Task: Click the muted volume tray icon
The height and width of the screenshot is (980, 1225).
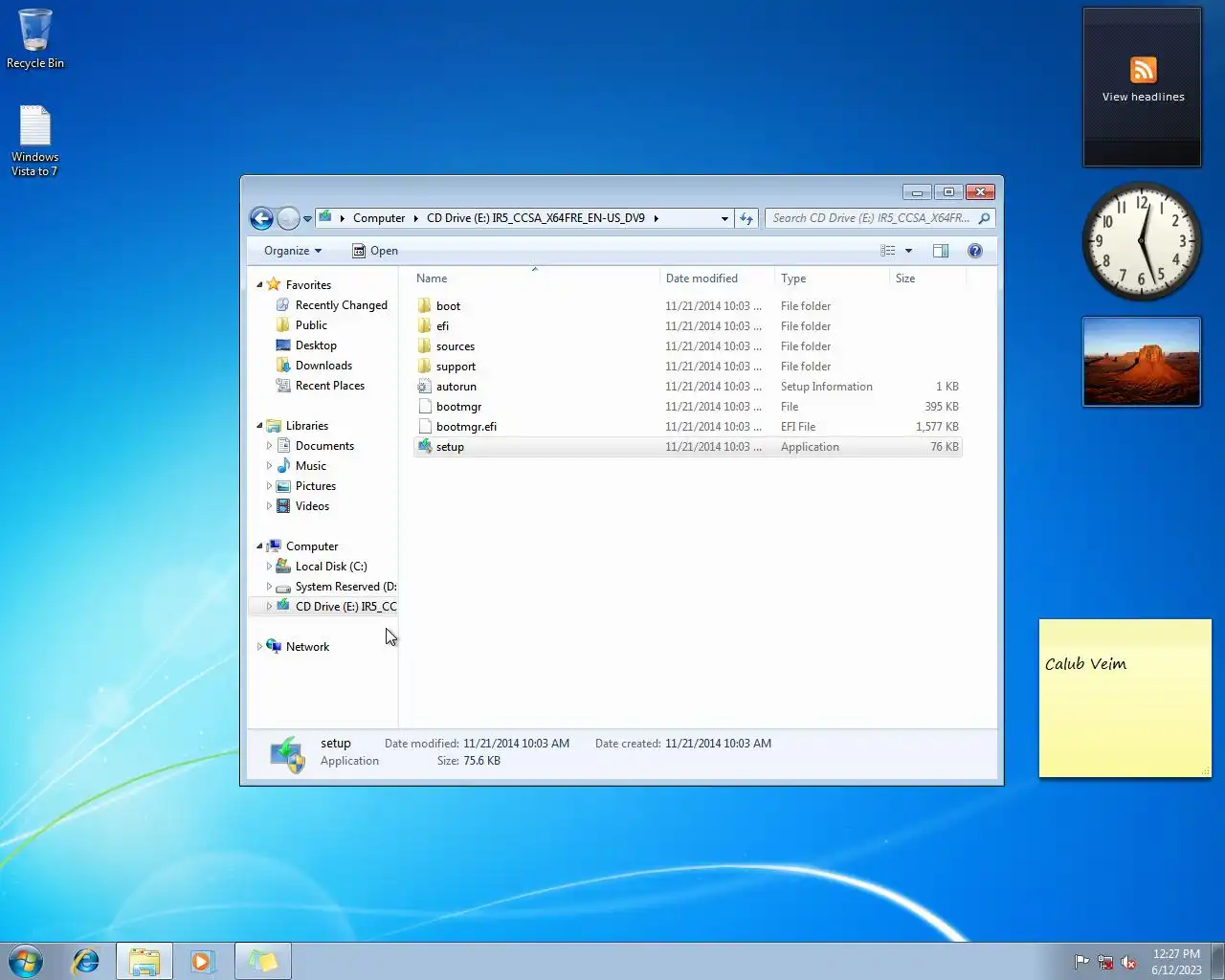Action: [x=1128, y=962]
